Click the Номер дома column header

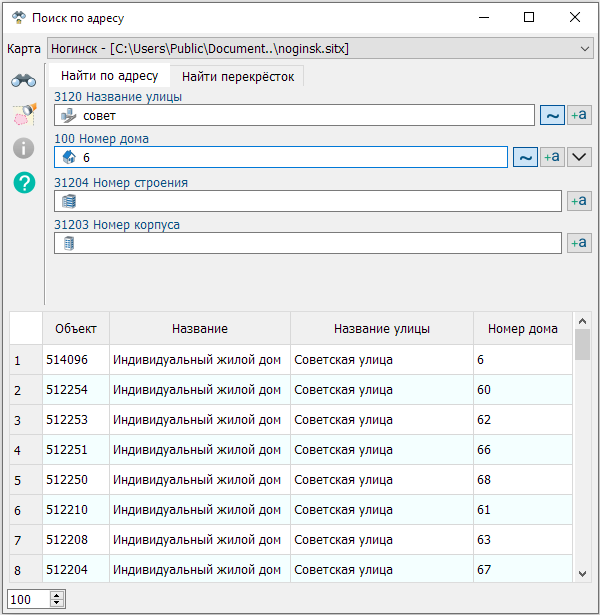pos(522,329)
